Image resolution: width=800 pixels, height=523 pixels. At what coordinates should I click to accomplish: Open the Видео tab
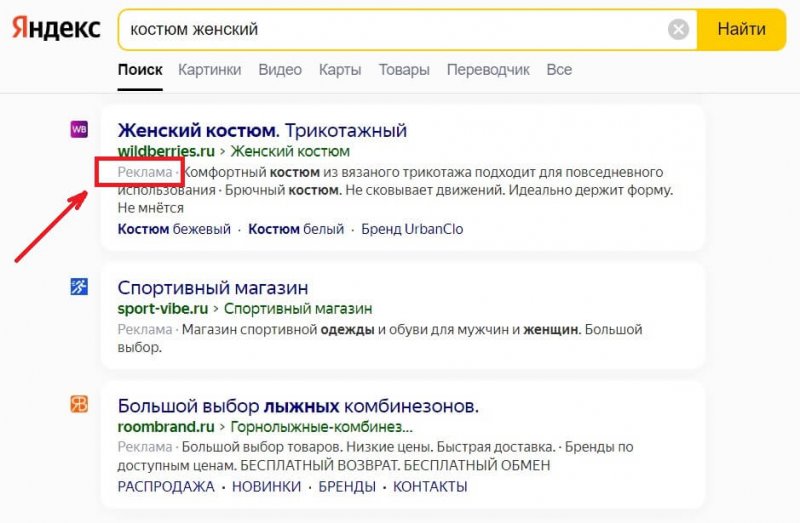[279, 70]
